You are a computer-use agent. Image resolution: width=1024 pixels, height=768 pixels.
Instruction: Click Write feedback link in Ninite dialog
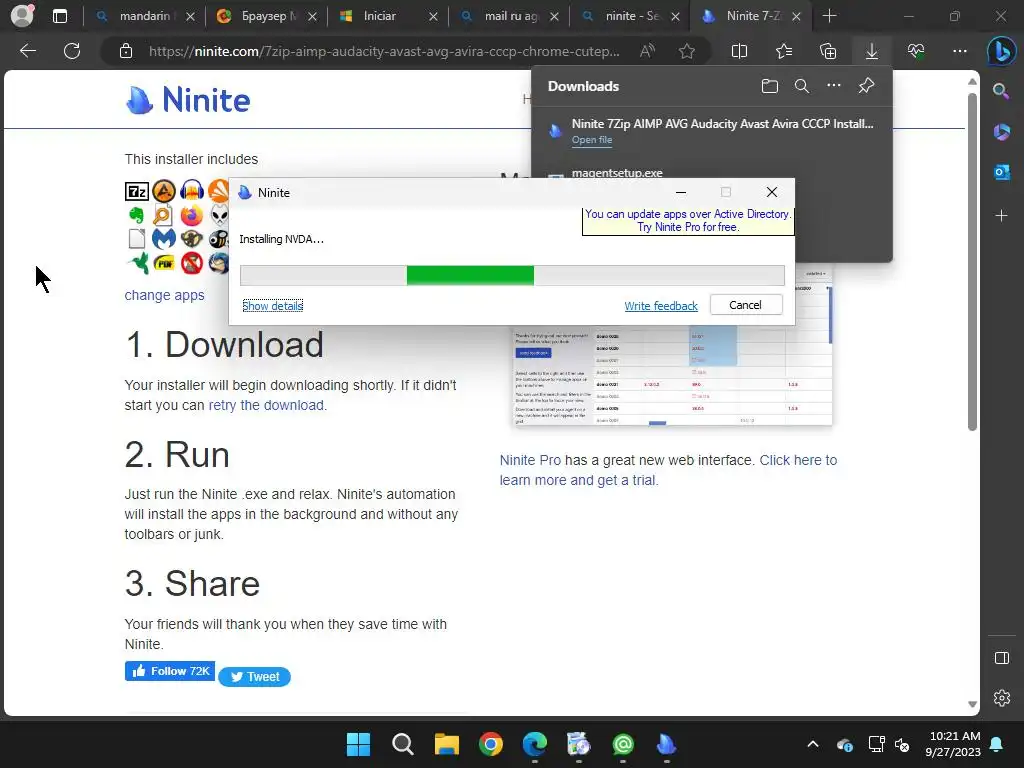[661, 306]
